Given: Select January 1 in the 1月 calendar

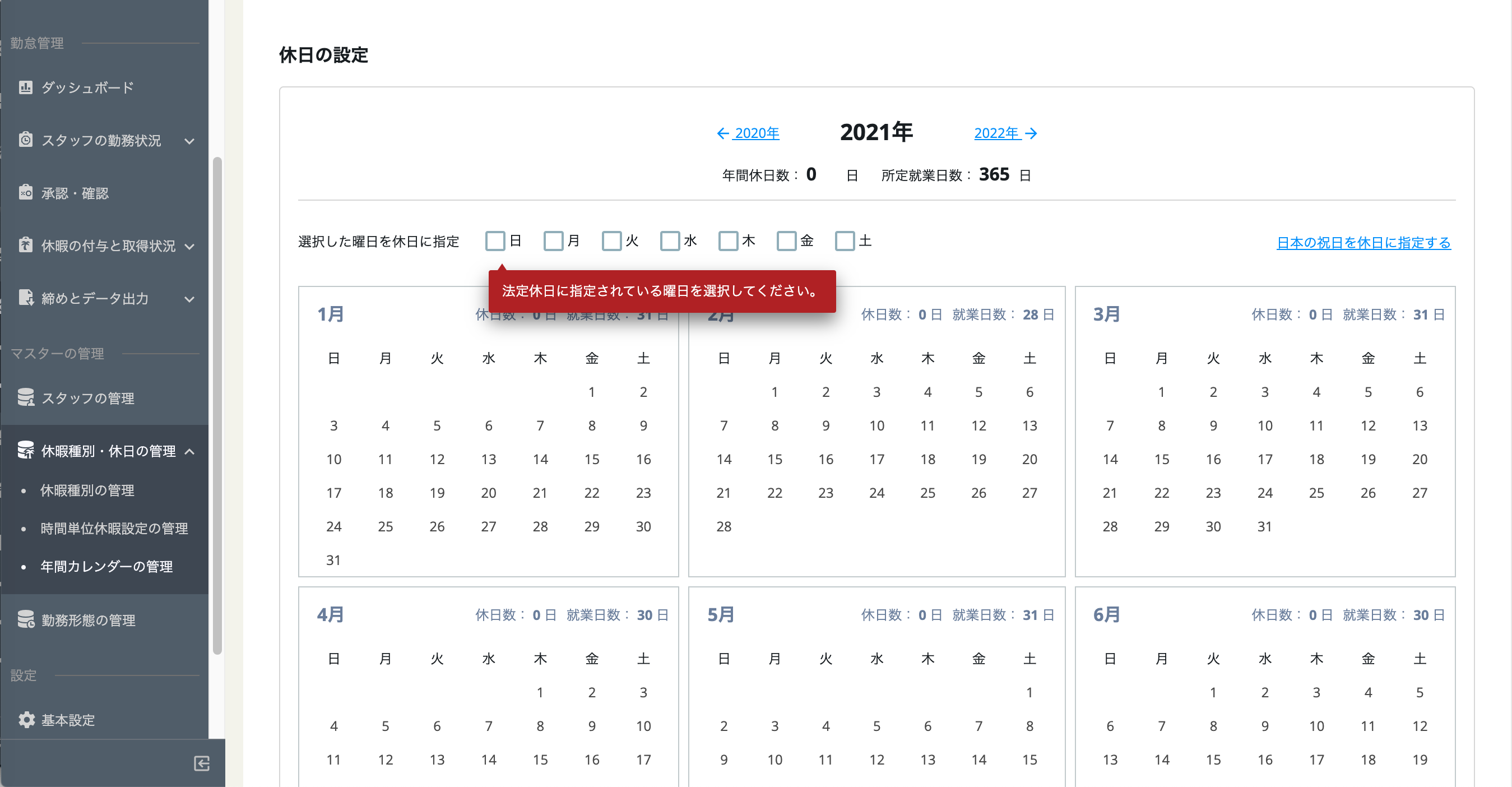Looking at the screenshot, I should [x=592, y=391].
